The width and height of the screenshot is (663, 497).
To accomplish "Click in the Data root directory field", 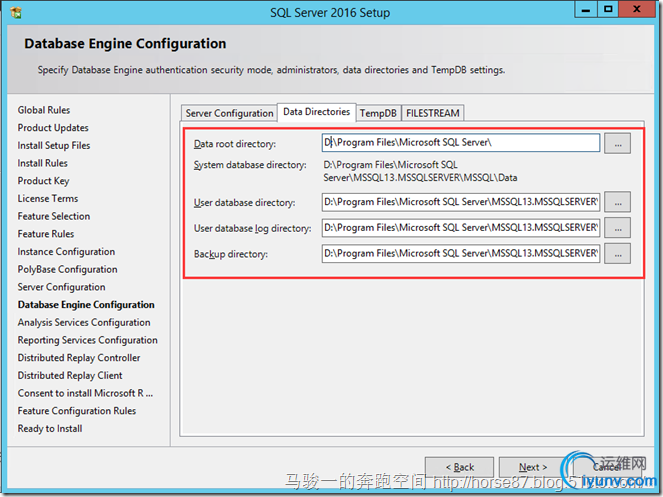I will [460, 143].
